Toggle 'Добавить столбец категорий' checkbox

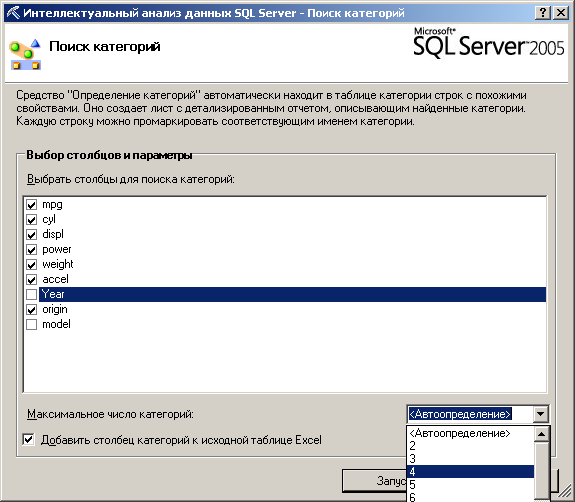(29, 439)
